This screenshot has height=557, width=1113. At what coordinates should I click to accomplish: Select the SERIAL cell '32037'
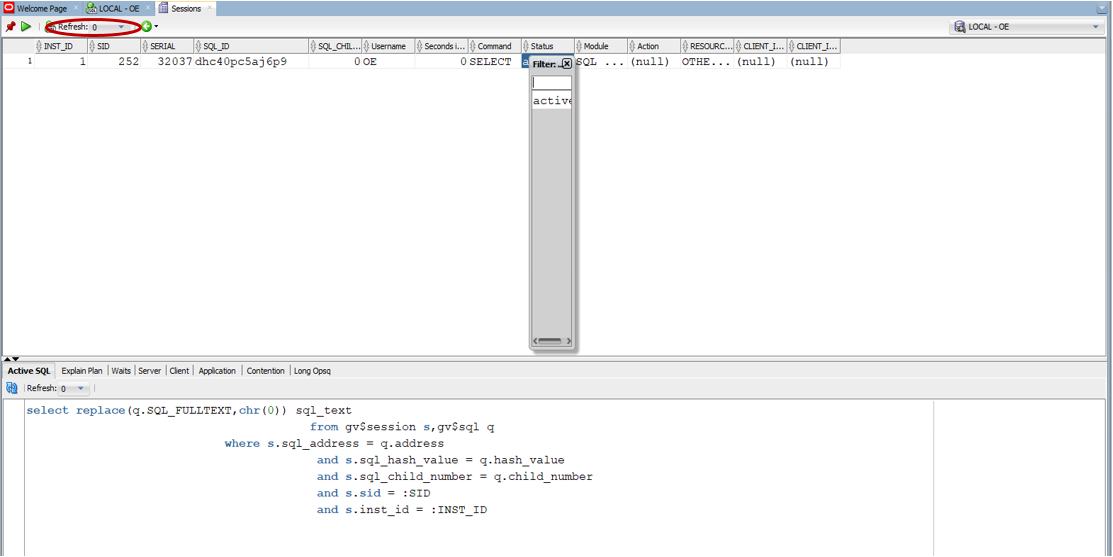click(168, 62)
